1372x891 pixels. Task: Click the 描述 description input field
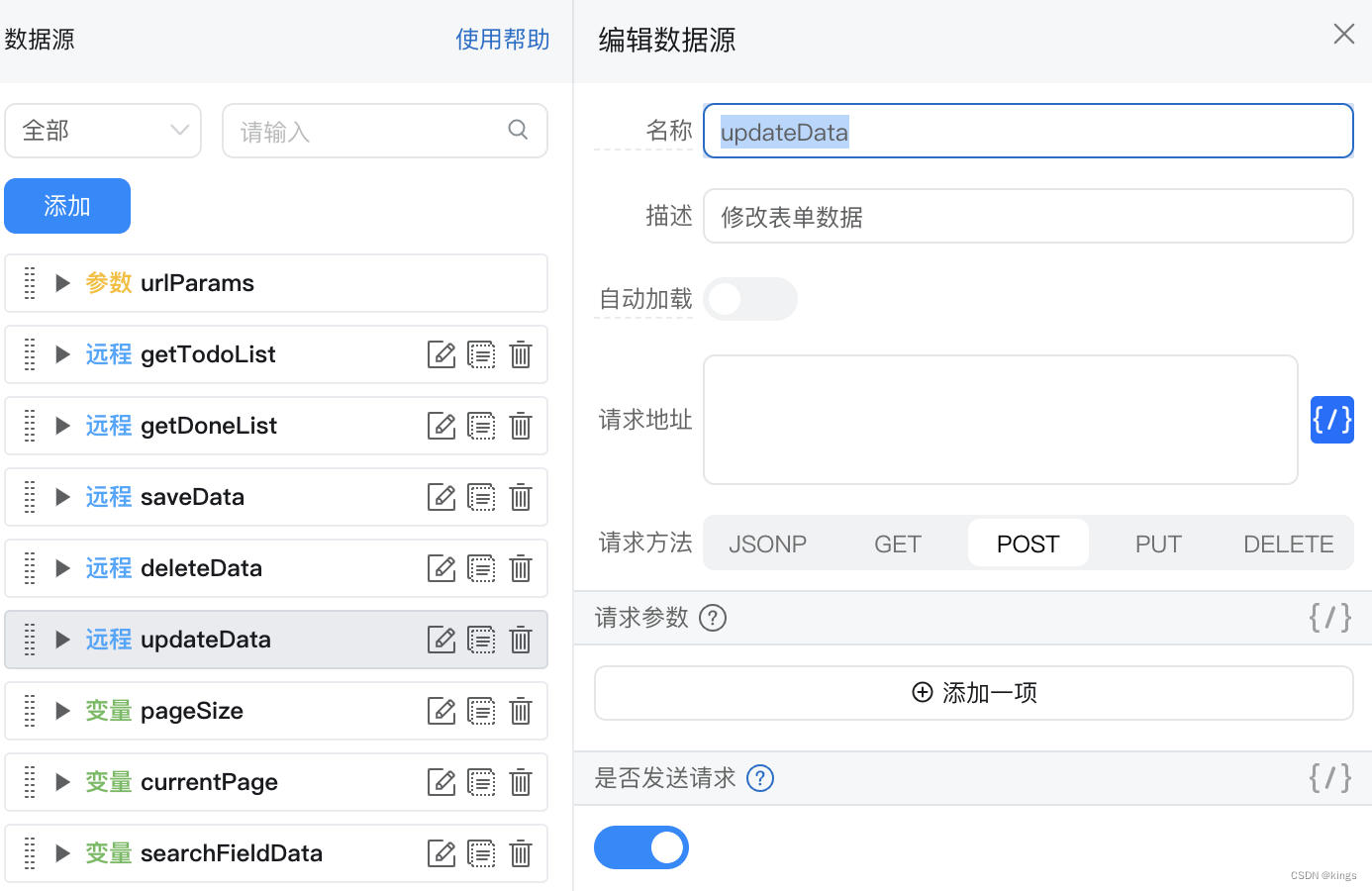1028,216
